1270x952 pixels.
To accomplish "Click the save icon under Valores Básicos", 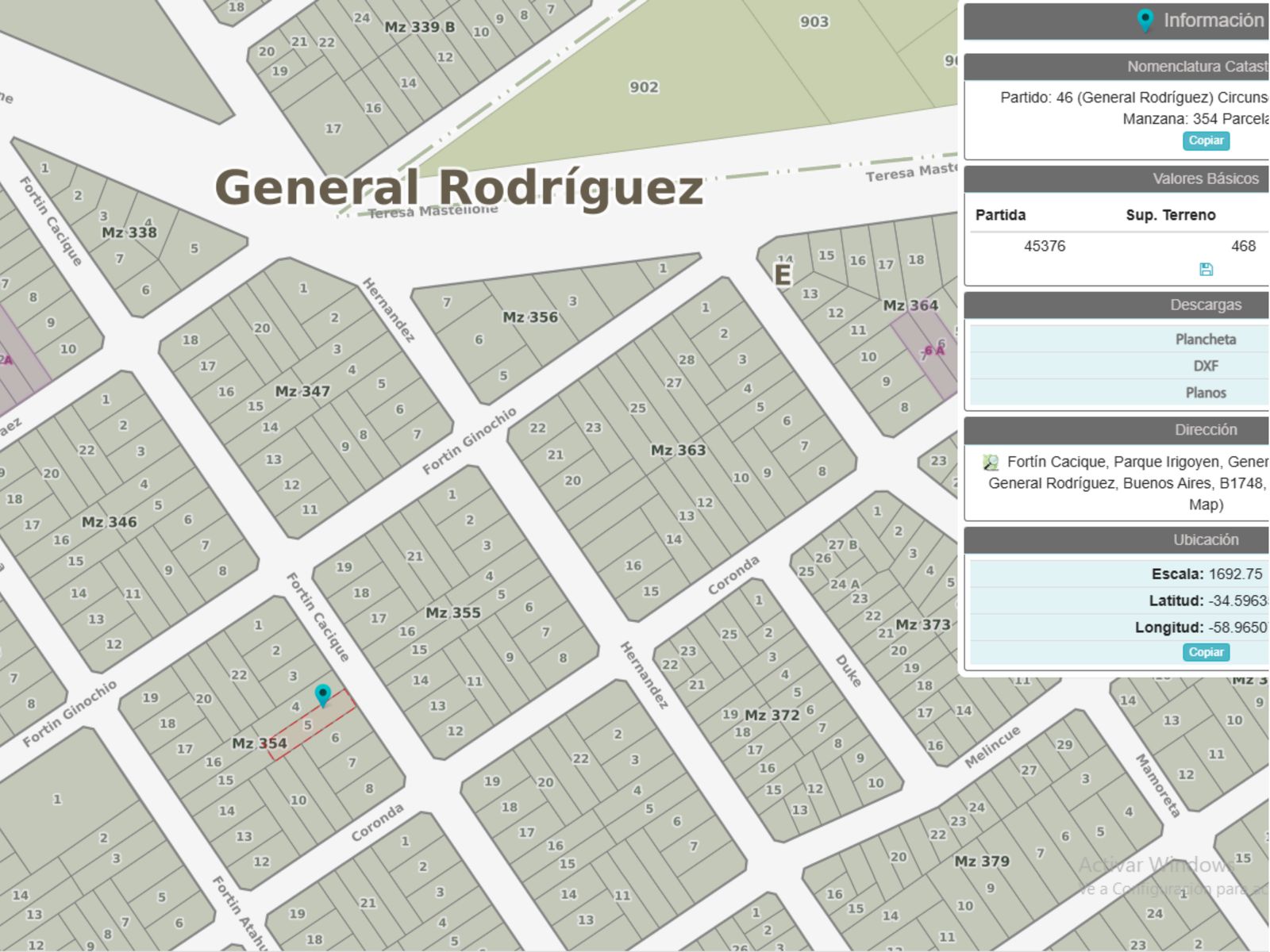I will pyautogui.click(x=1206, y=269).
